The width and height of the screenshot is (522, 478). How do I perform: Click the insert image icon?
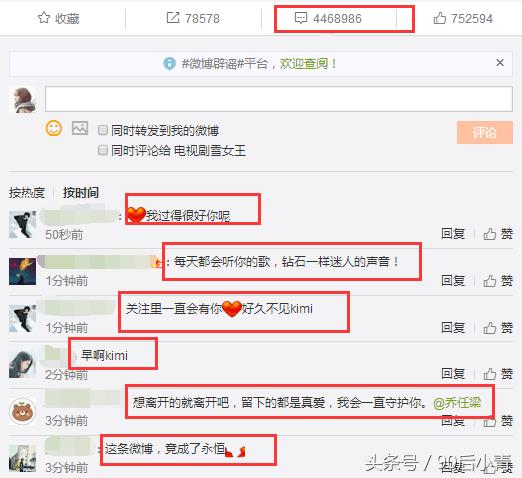(80, 128)
